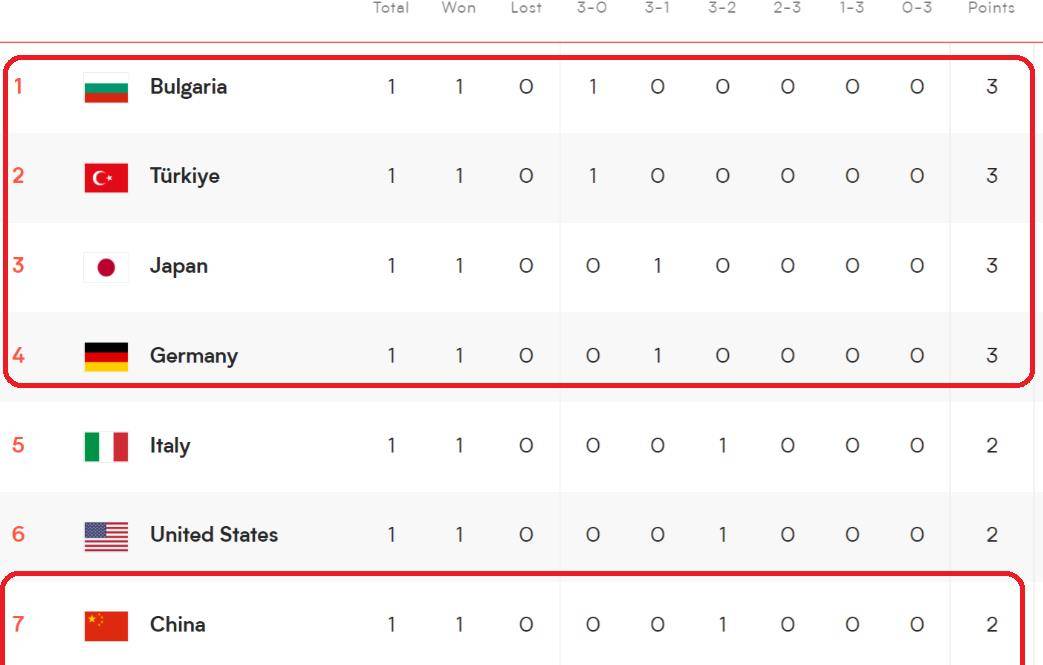The height and width of the screenshot is (665, 1043).
Task: Click Bulgaria's points value
Action: (x=992, y=87)
